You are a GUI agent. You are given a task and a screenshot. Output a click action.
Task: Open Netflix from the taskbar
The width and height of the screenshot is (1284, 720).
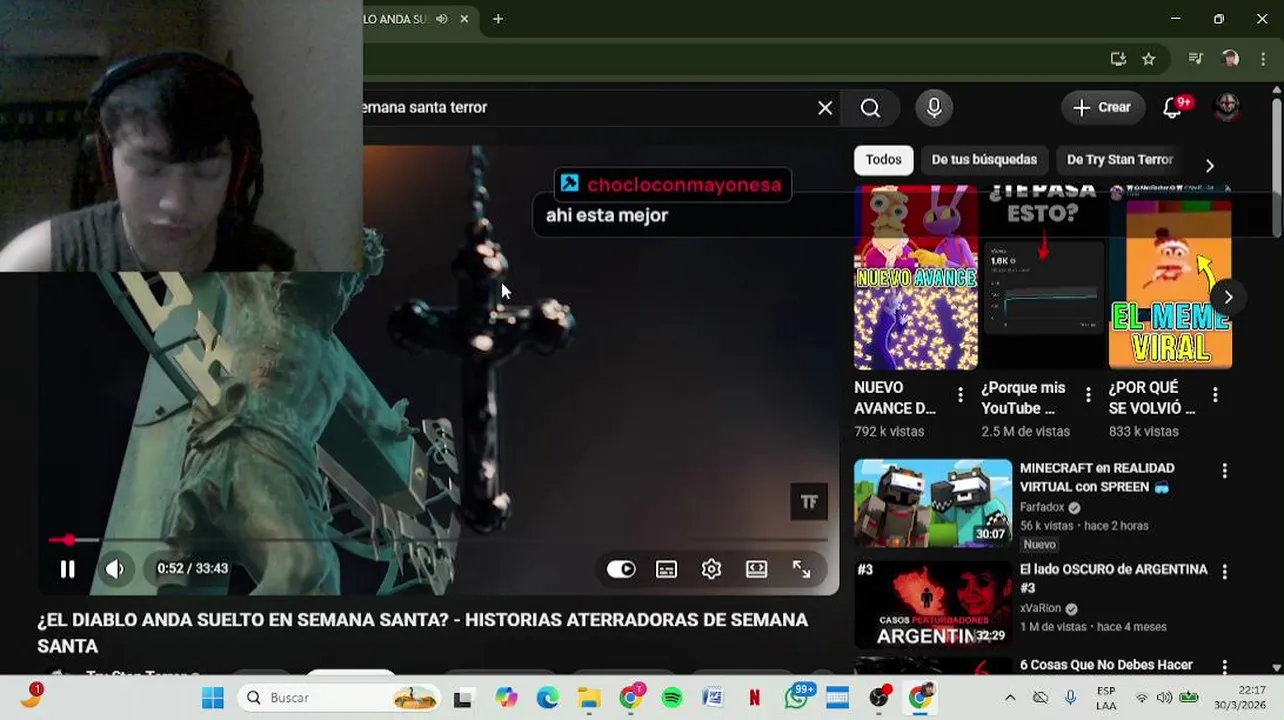pyautogui.click(x=755, y=698)
